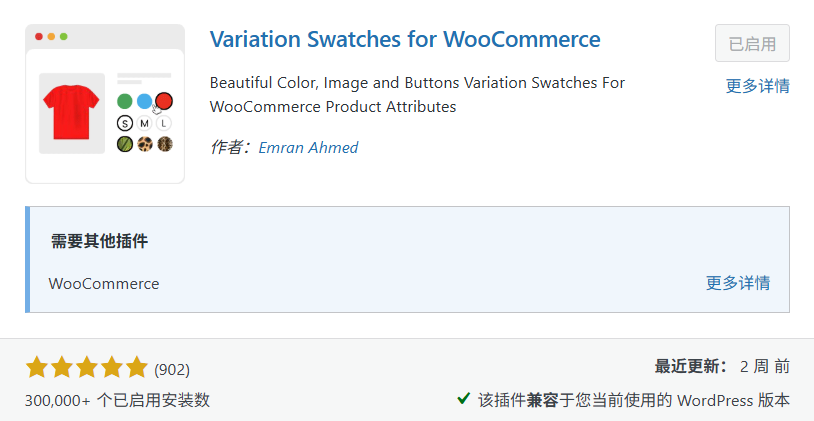Click the 需要其他插件 notice heading

pyautogui.click(x=100, y=241)
